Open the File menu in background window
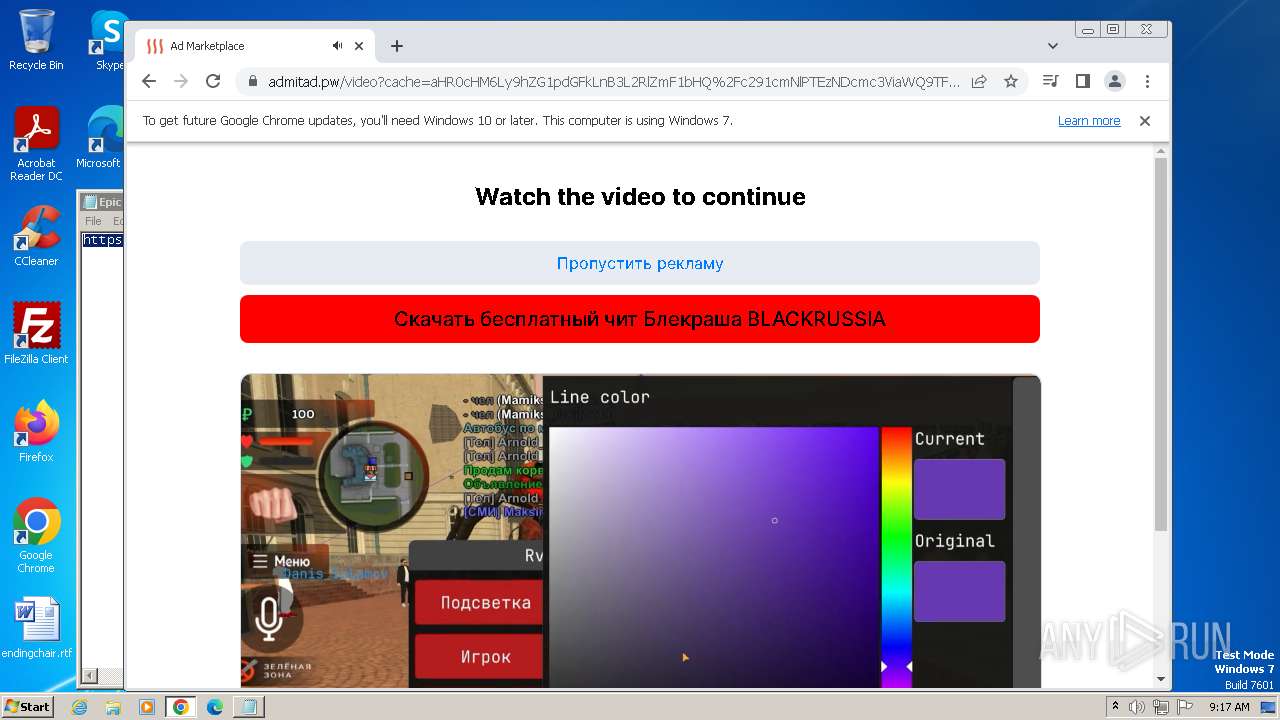 tap(93, 221)
